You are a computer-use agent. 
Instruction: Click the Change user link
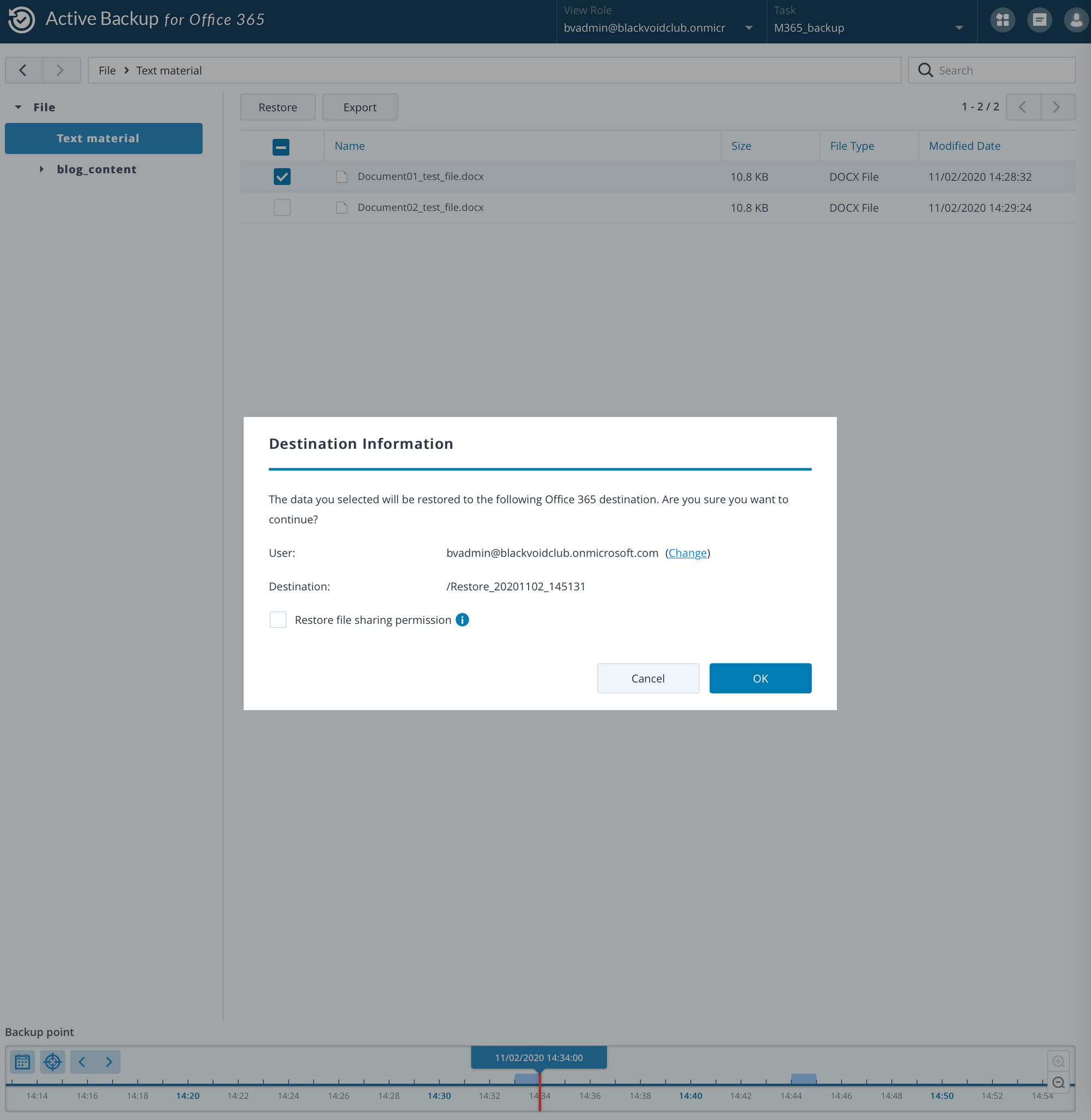(688, 553)
